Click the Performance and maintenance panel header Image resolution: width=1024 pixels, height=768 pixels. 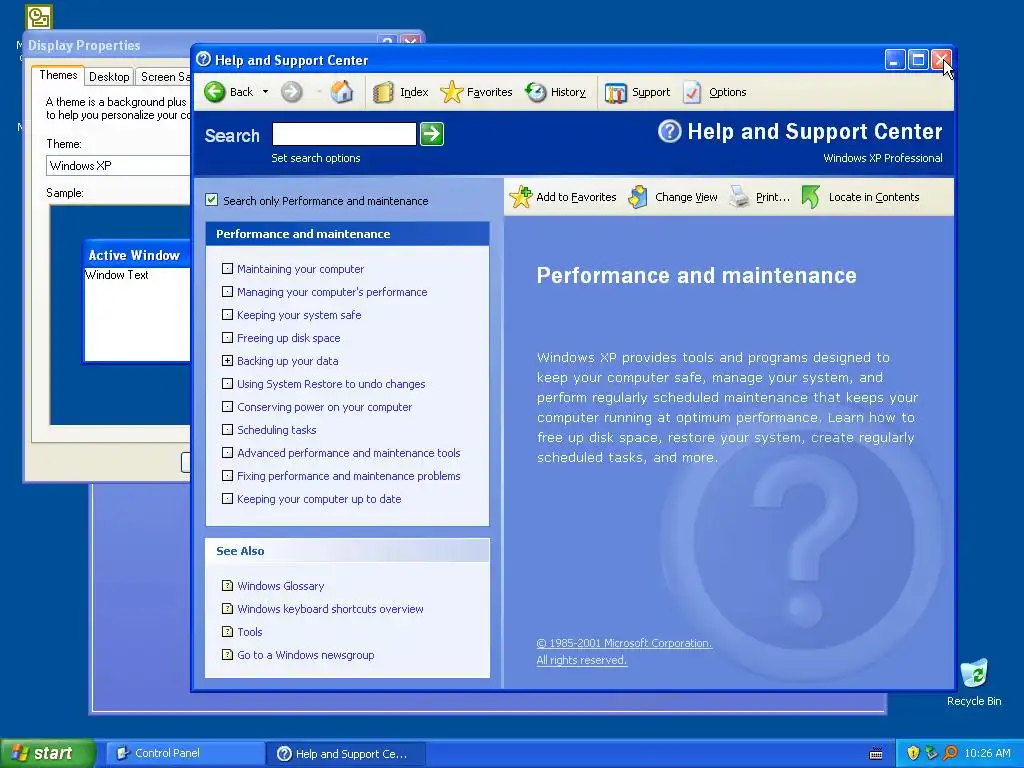[x=347, y=234]
